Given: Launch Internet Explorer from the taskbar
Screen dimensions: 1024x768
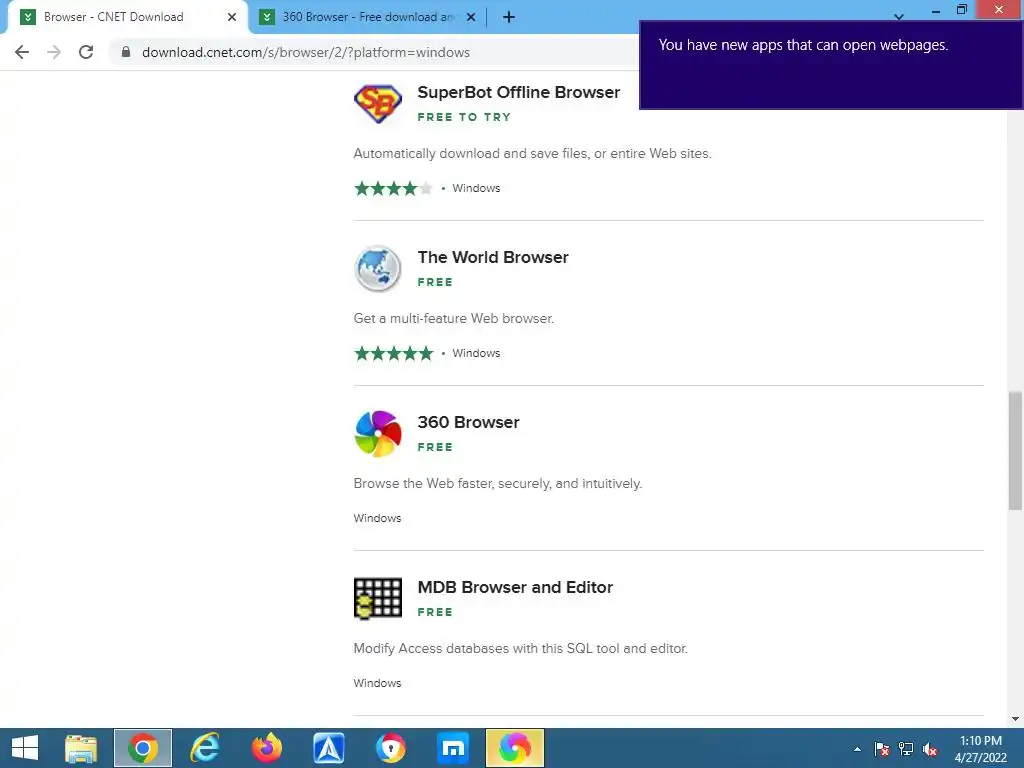Looking at the screenshot, I should pos(204,748).
